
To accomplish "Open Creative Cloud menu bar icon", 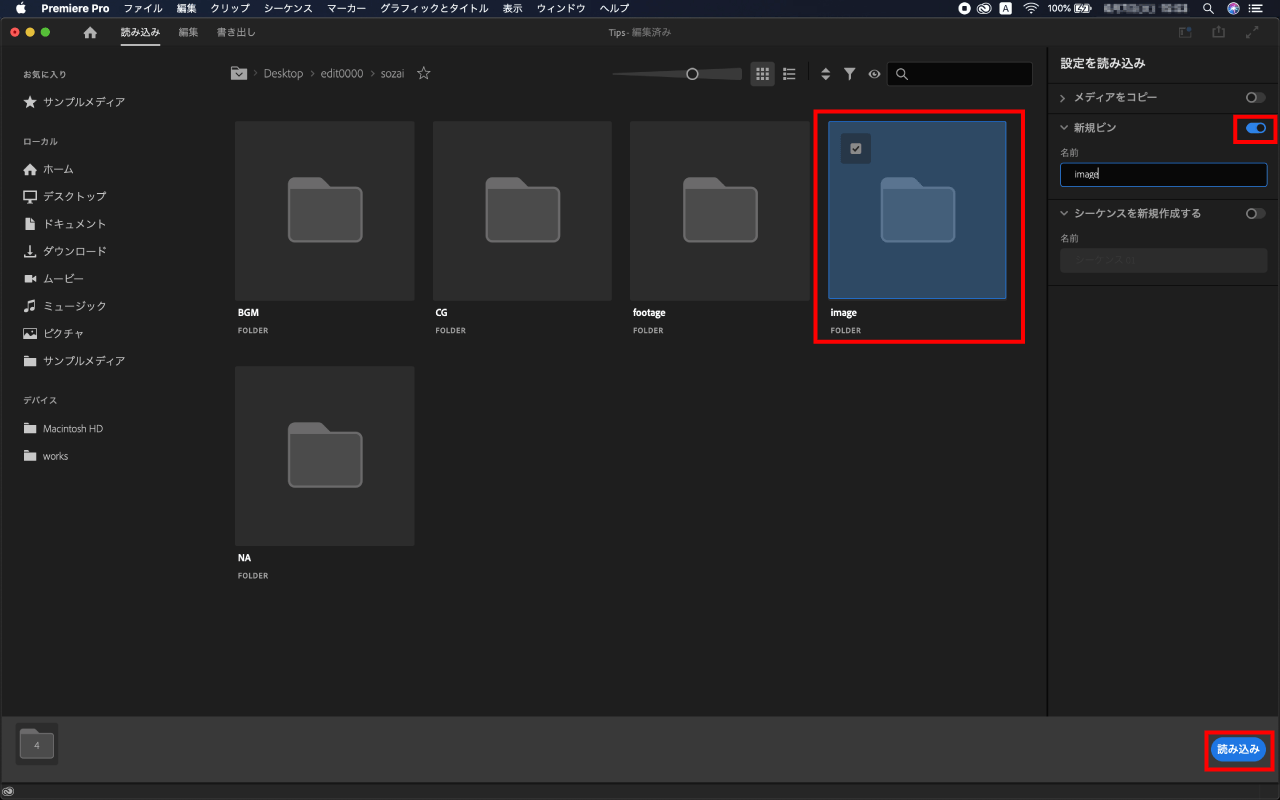I will [984, 8].
